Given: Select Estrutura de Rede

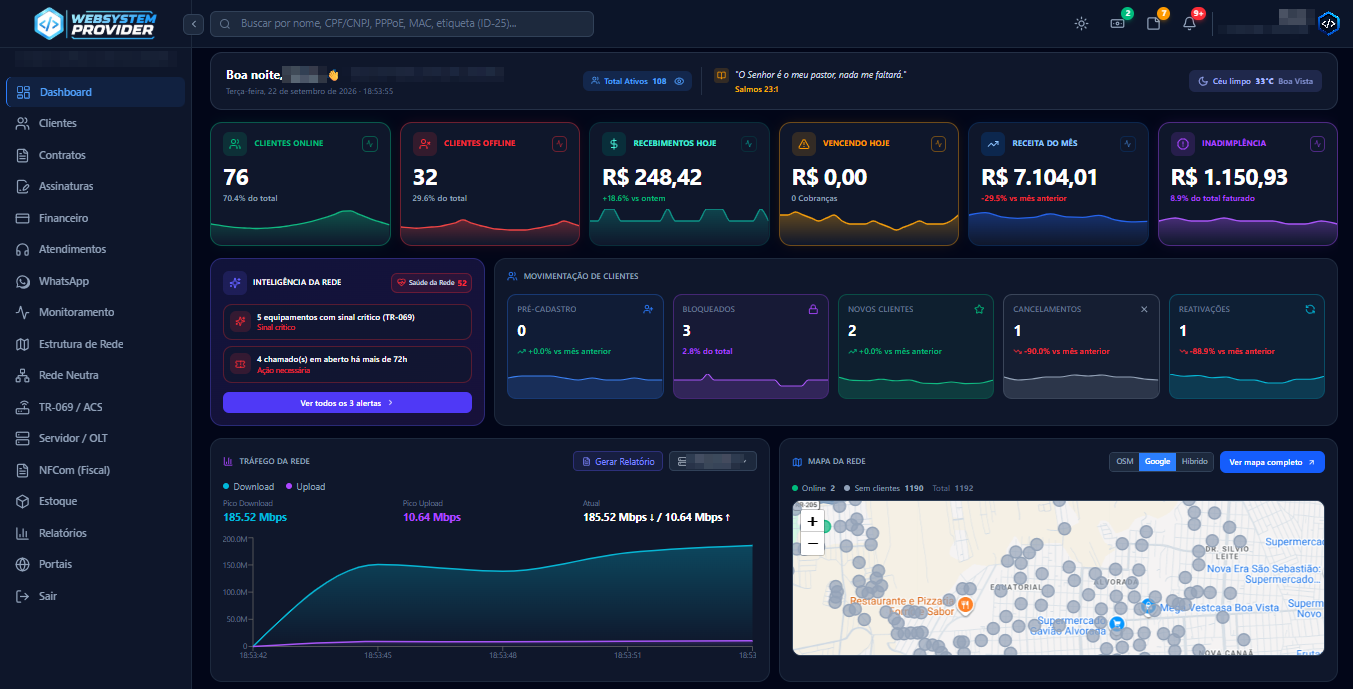Looking at the screenshot, I should 96,344.
